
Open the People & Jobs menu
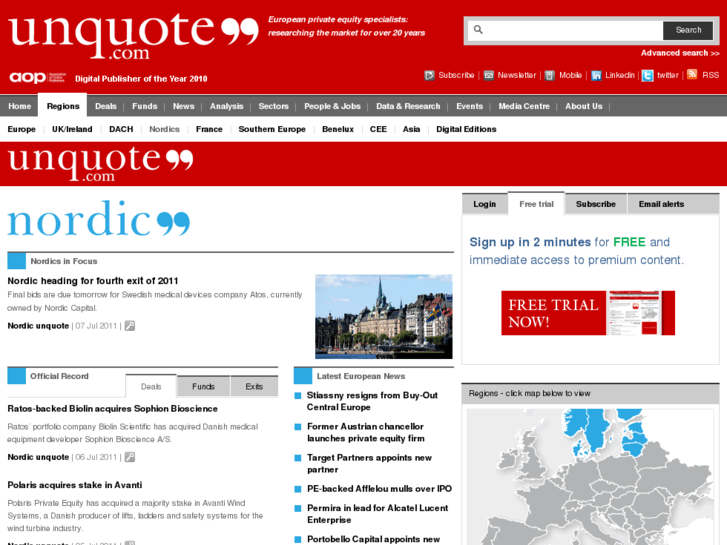click(x=332, y=106)
